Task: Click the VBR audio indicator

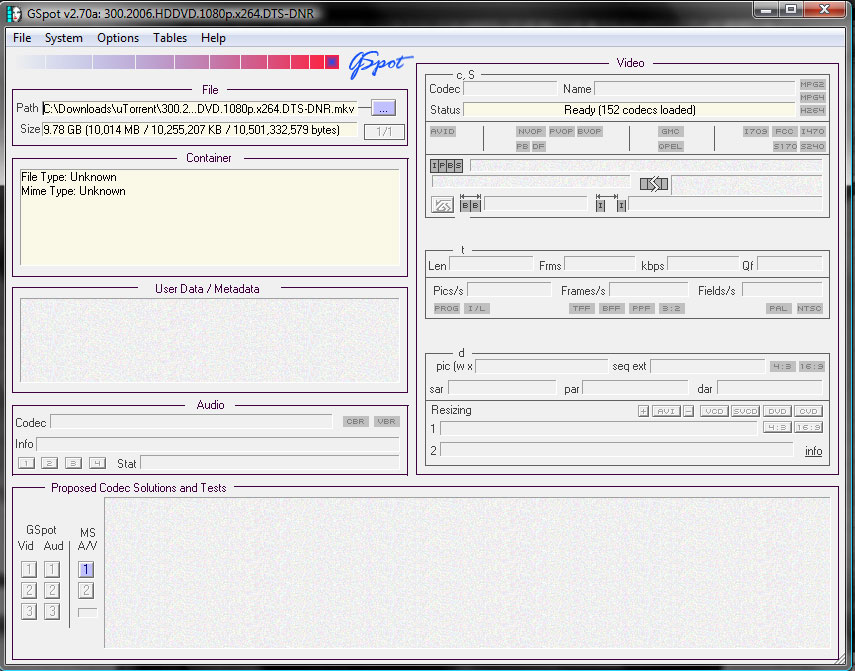Action: [x=387, y=422]
